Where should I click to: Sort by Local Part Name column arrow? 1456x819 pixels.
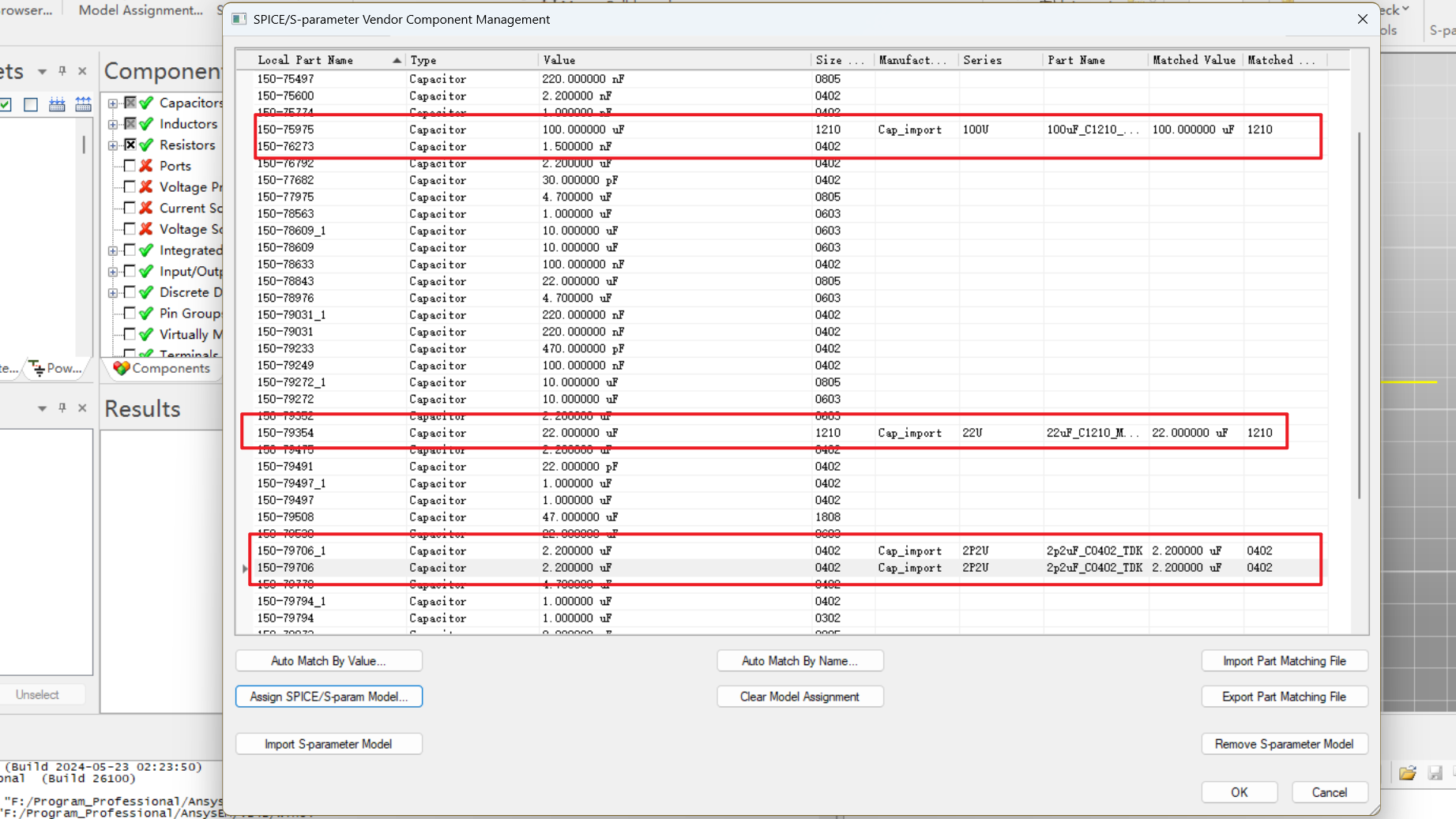tap(396, 61)
